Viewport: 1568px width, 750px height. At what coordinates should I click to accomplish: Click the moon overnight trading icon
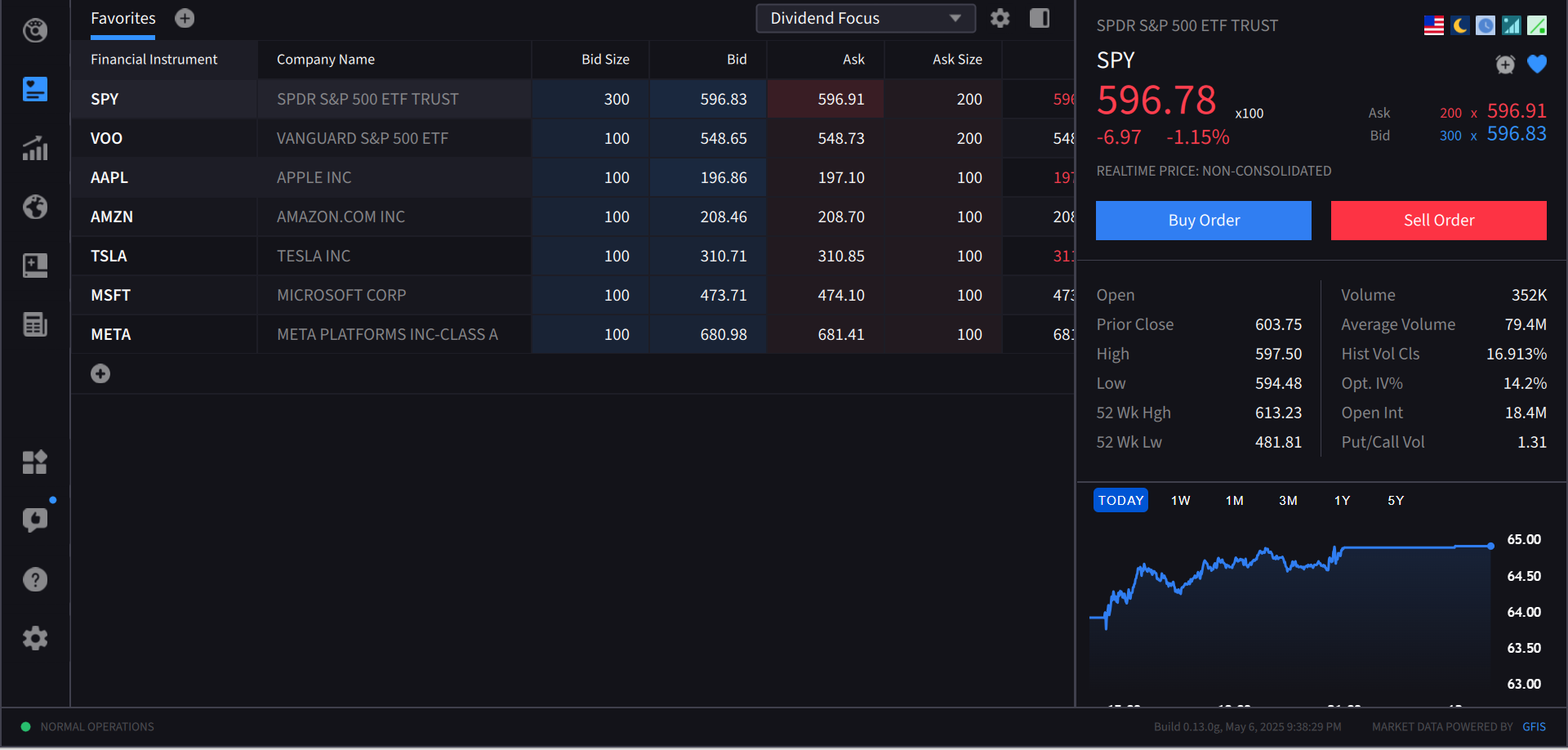1460,25
